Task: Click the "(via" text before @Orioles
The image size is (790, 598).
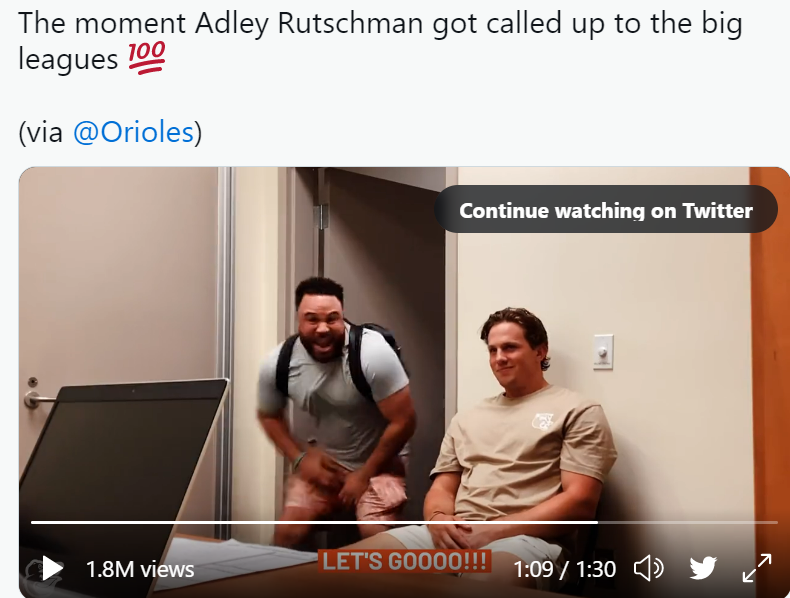Action: click(40, 132)
